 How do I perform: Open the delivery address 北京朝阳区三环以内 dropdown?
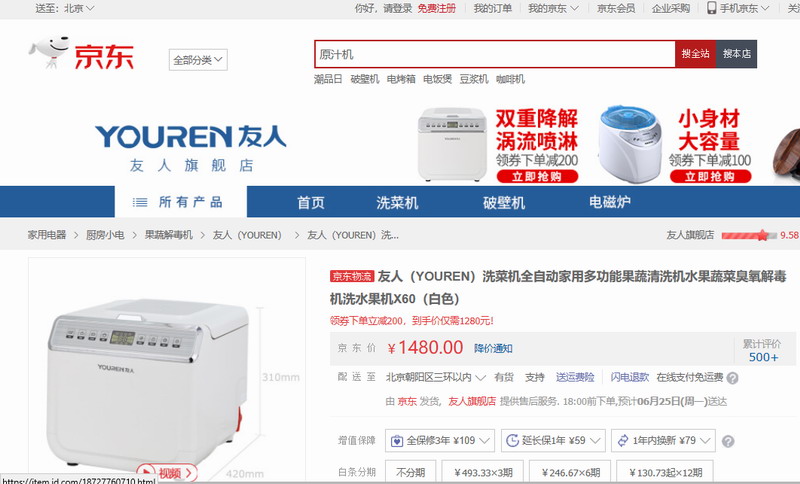tap(435, 377)
